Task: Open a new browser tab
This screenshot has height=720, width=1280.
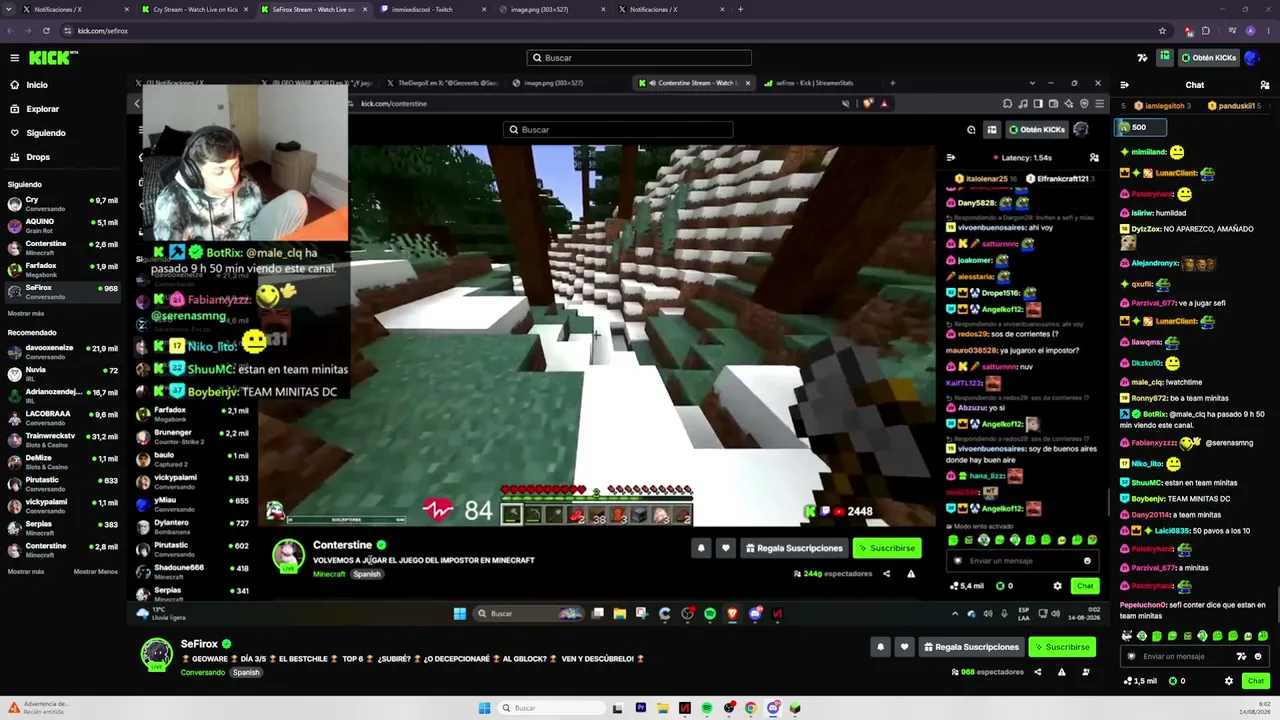Action: [x=740, y=9]
